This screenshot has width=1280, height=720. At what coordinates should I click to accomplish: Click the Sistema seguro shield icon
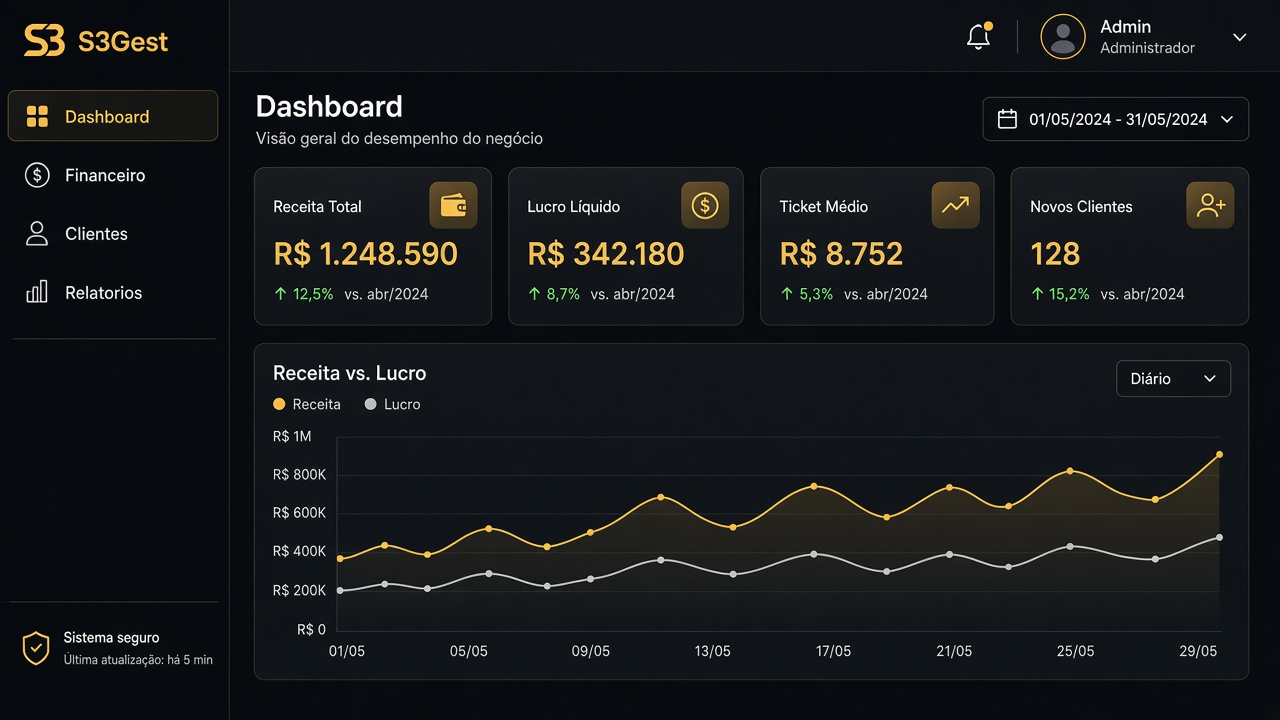coord(36,648)
